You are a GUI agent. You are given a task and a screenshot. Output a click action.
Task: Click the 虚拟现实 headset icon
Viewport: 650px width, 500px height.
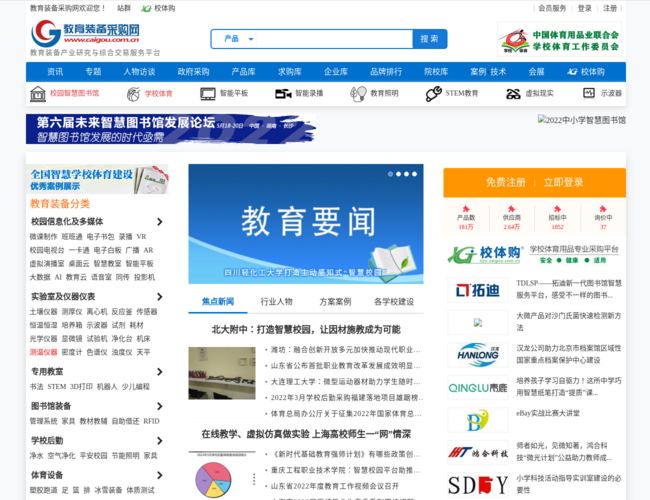point(513,94)
